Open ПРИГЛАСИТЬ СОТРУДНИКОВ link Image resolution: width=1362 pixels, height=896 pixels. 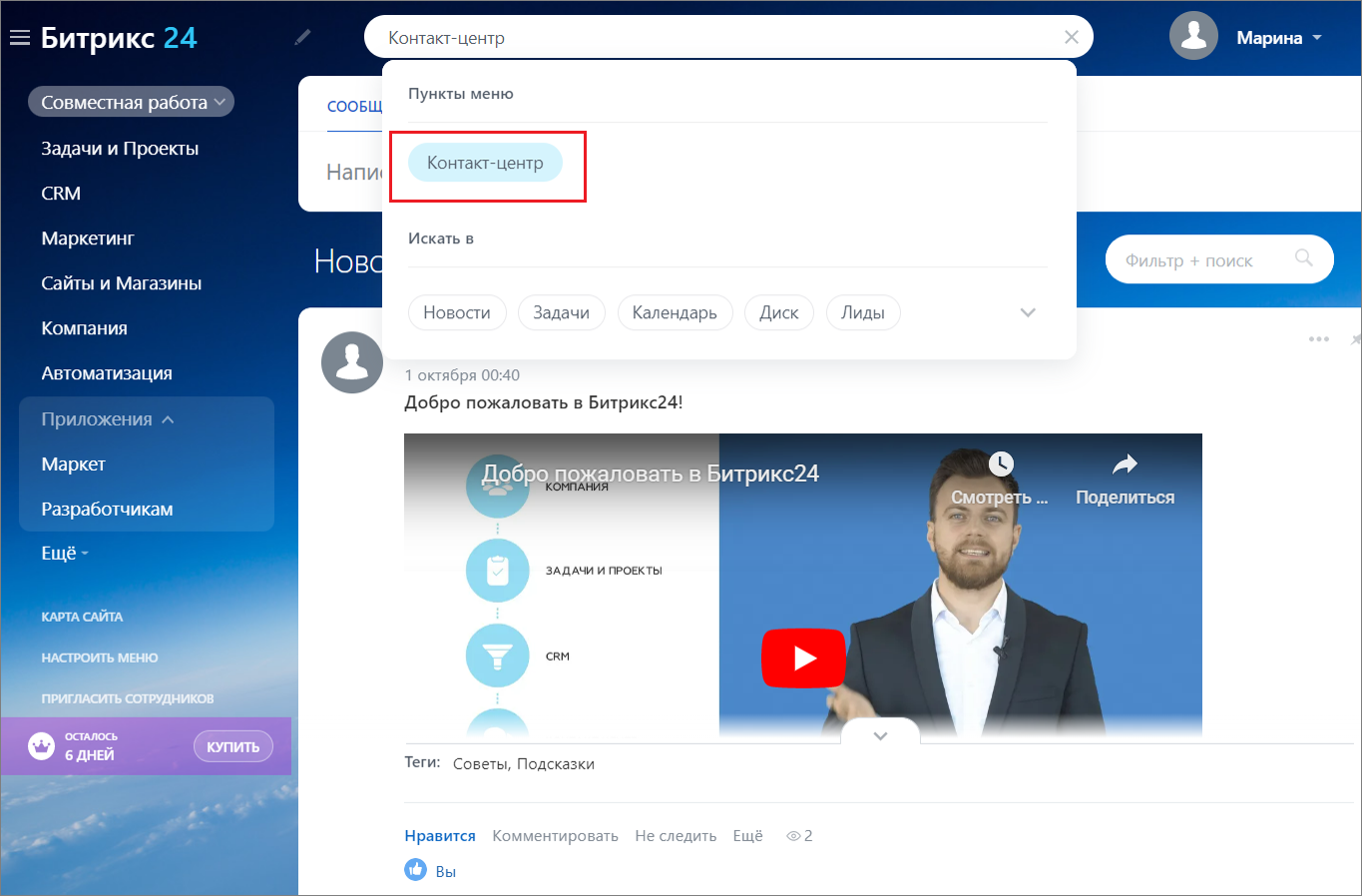pyautogui.click(x=128, y=698)
